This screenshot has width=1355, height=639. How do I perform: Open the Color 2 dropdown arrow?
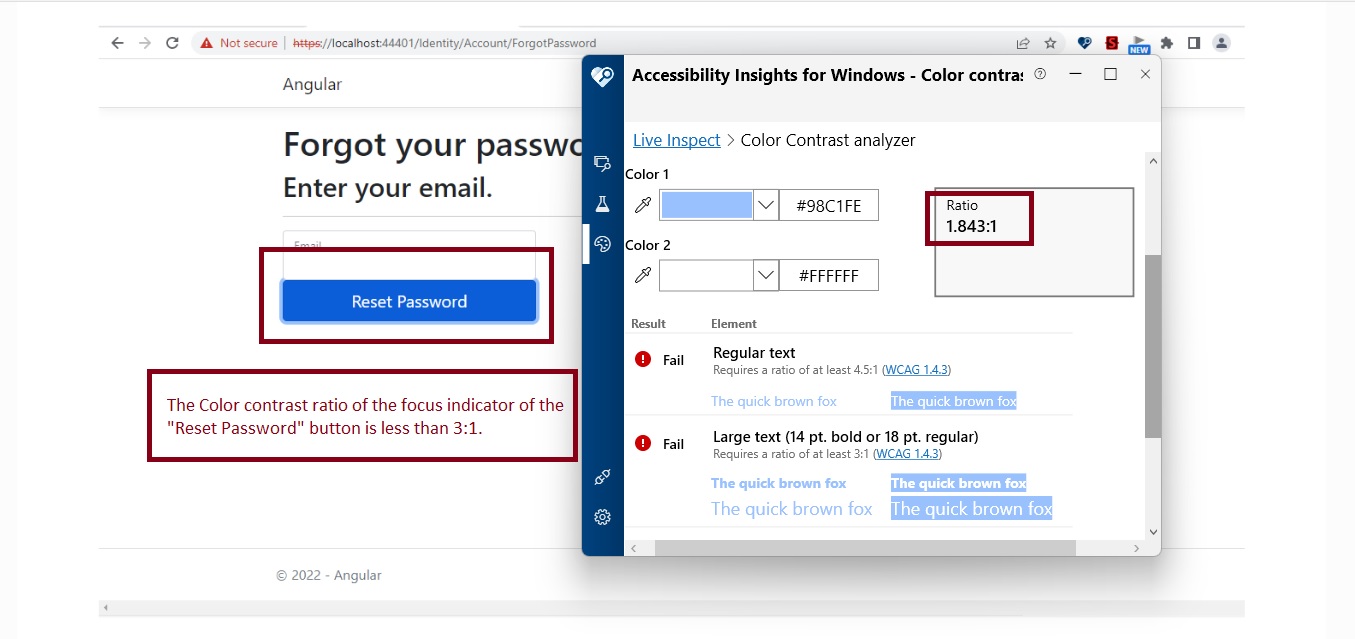pos(765,275)
